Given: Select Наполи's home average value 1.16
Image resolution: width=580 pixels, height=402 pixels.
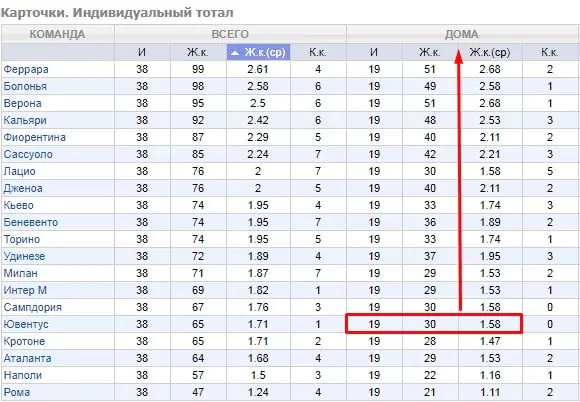Looking at the screenshot, I should [x=490, y=375].
